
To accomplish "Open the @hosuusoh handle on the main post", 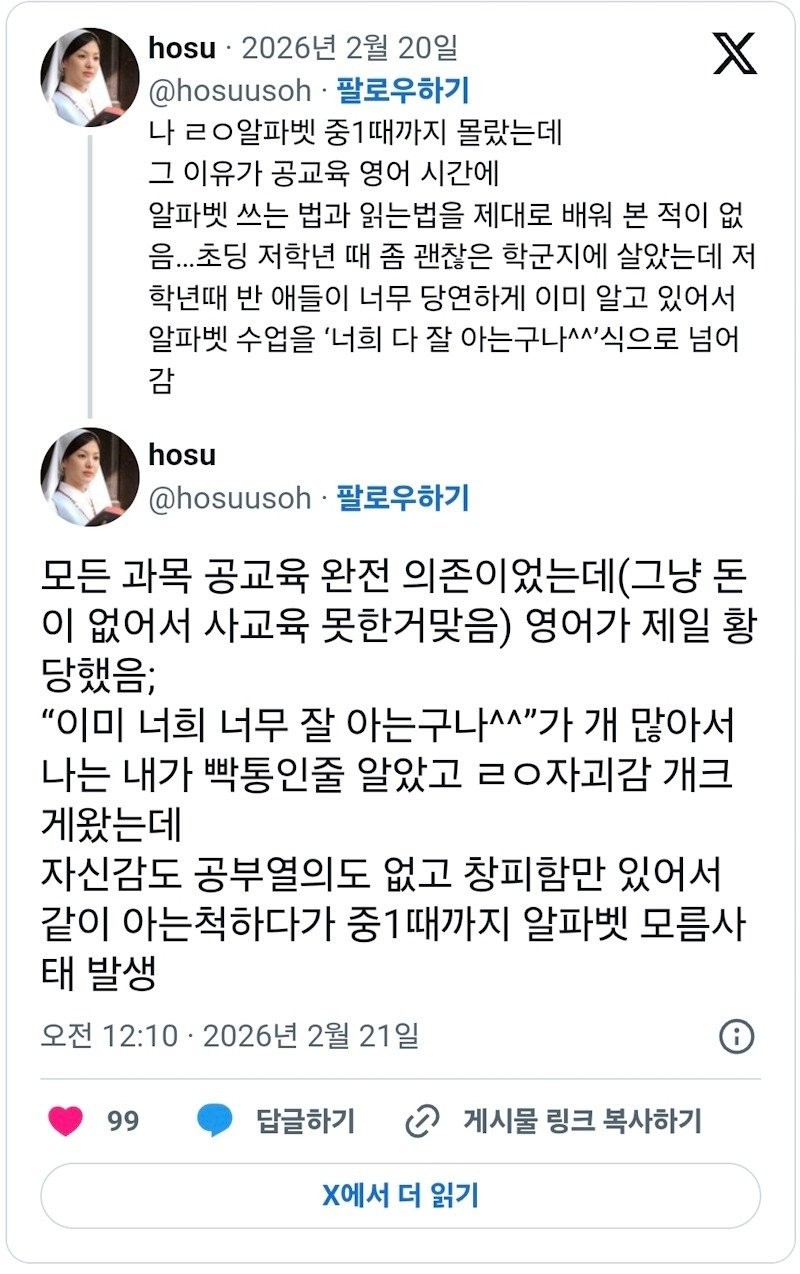I will (229, 497).
